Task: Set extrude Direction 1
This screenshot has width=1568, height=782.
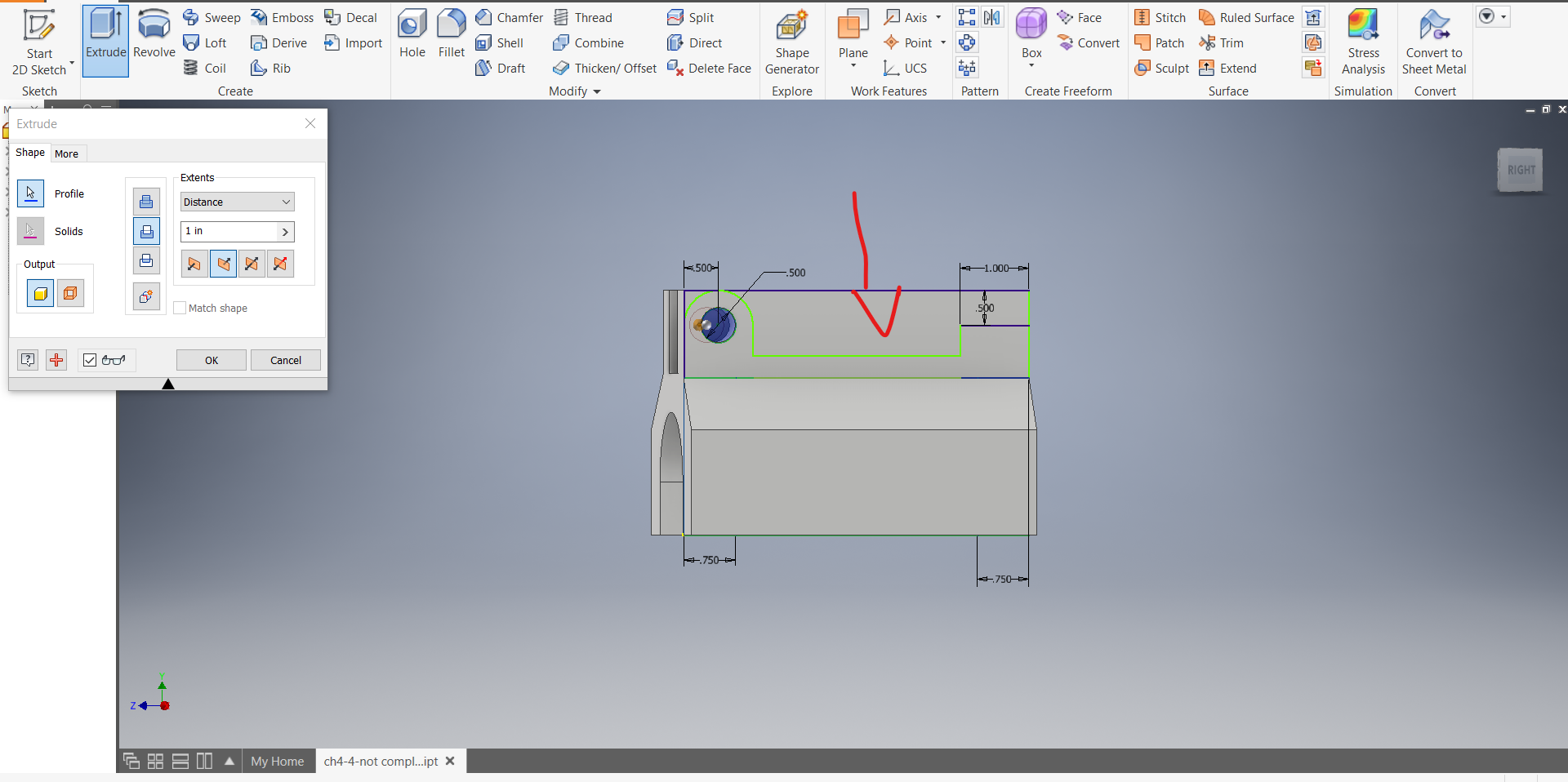Action: pyautogui.click(x=194, y=264)
